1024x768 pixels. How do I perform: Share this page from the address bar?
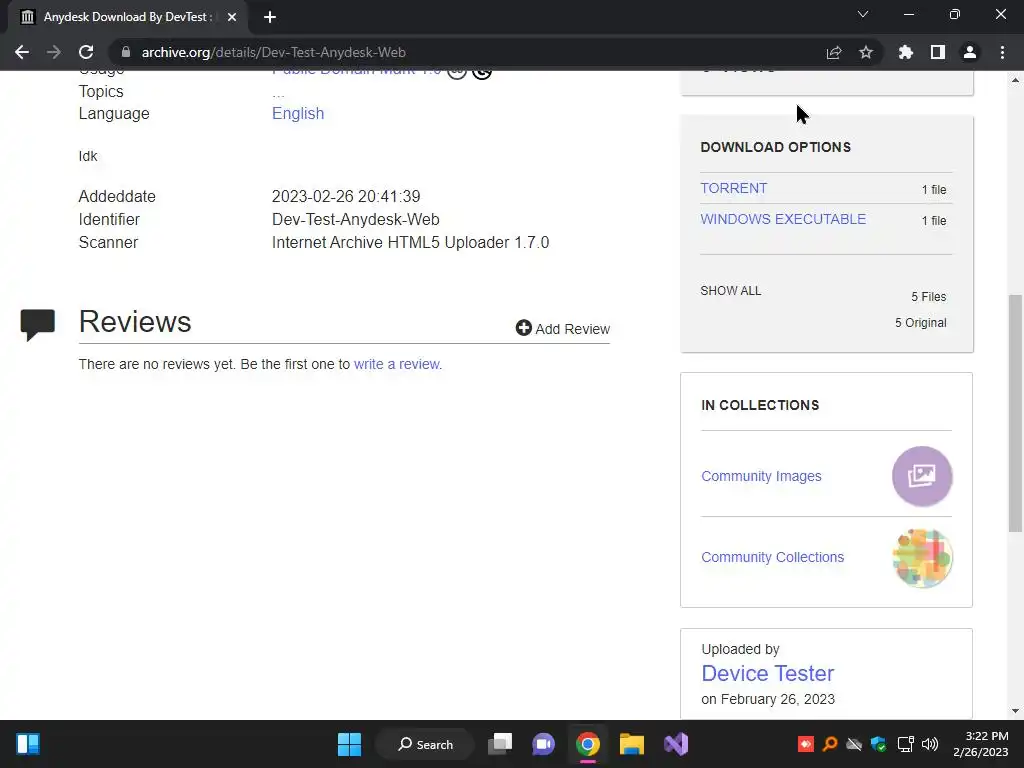tap(834, 52)
